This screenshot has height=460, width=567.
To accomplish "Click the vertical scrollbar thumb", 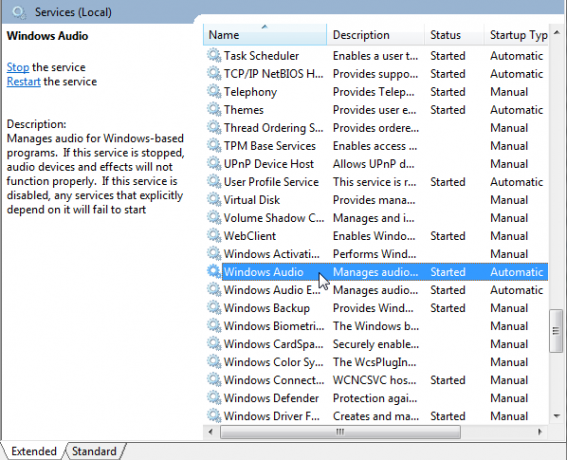I will (556, 331).
